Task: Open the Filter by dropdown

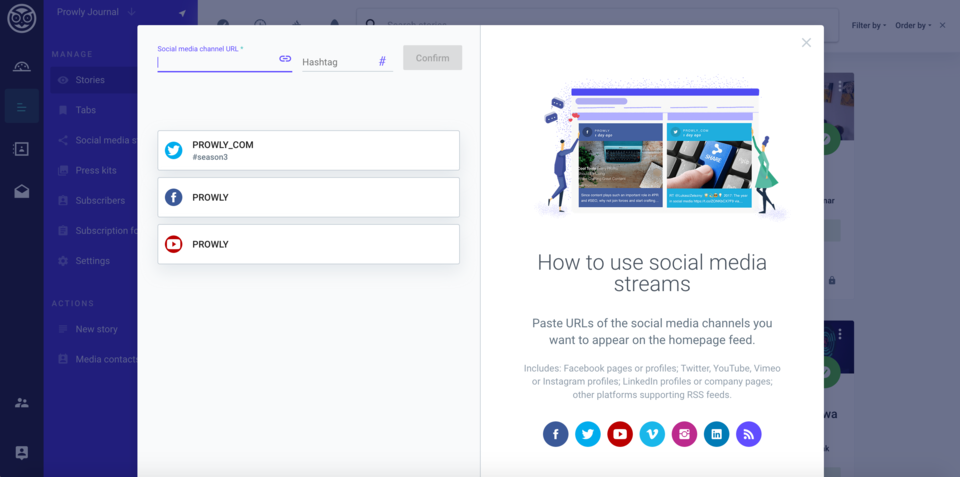Action: click(x=869, y=26)
